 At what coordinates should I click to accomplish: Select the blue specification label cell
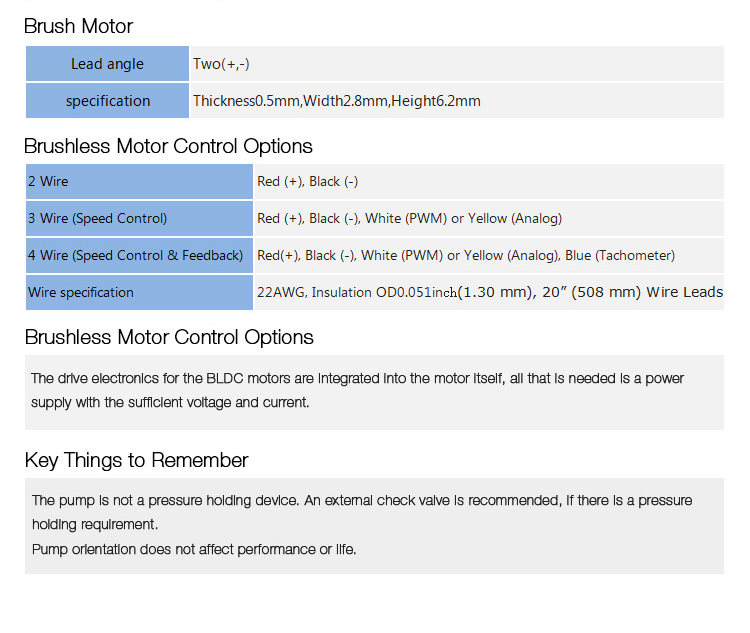pos(107,100)
